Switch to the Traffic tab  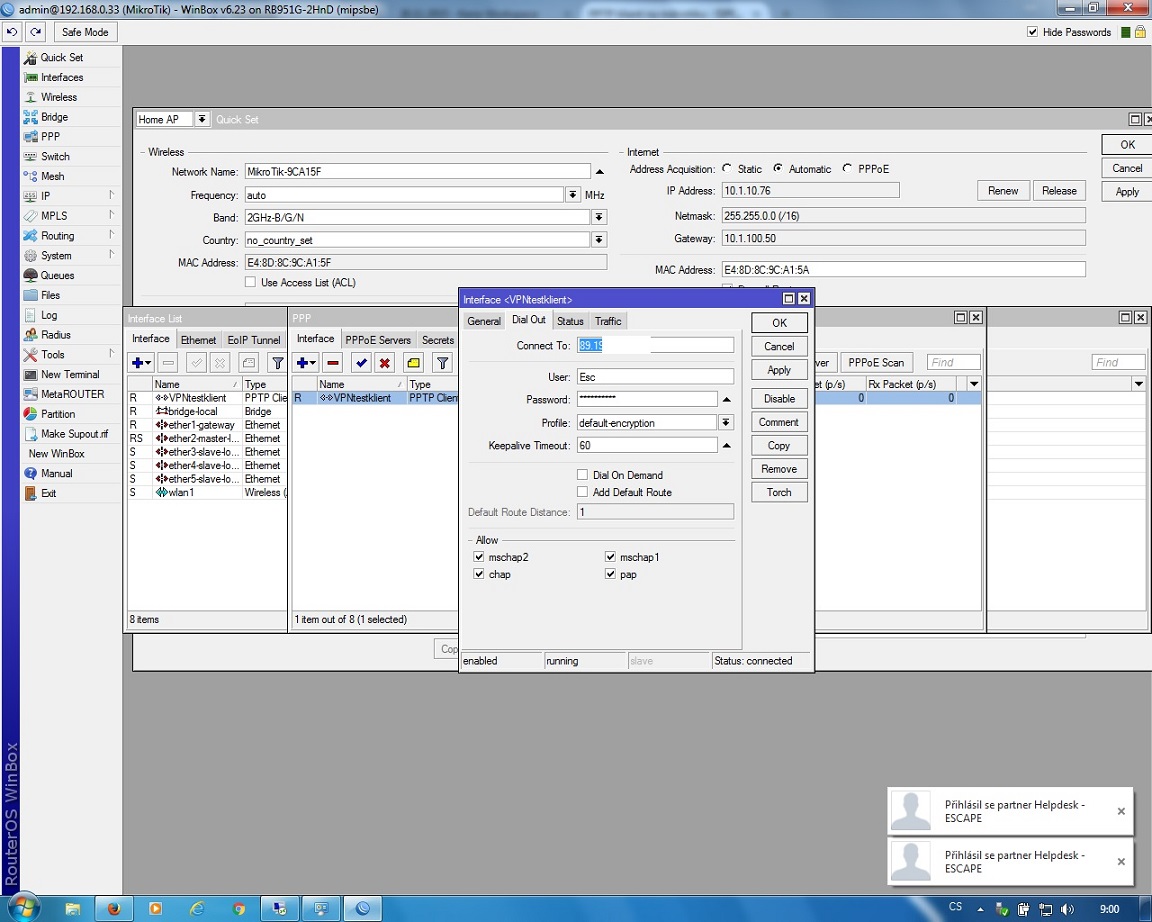(608, 321)
